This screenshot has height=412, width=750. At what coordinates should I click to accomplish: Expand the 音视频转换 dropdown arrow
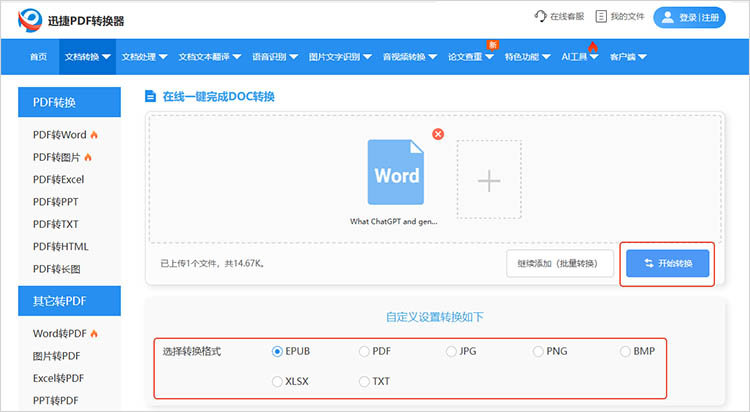click(432, 57)
